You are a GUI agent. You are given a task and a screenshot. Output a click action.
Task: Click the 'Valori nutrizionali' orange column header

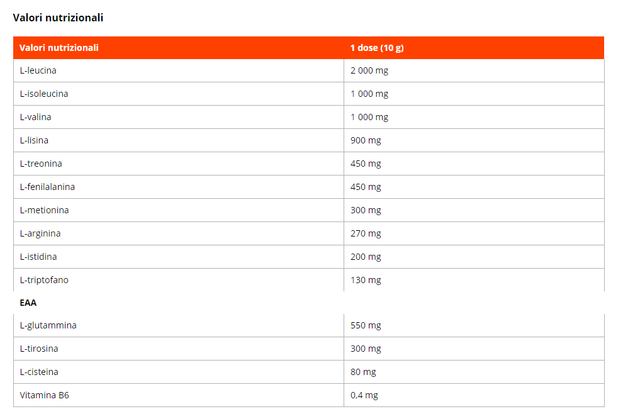coord(59,47)
